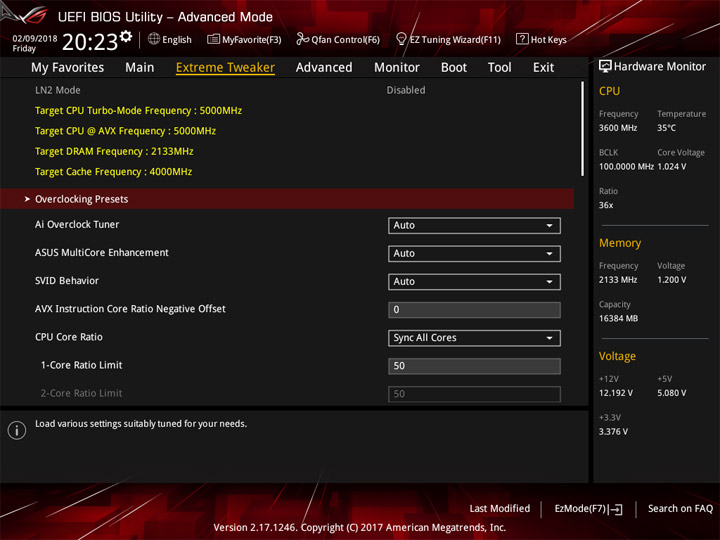
Task: Click LN2 Mode Disabled value
Action: [x=405, y=90]
